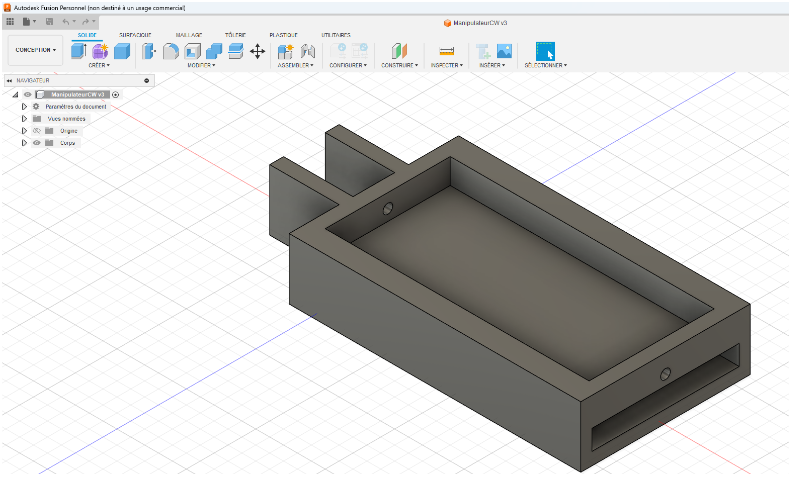Click the NAVIGATEUR panel options round button
The height and width of the screenshot is (503, 789).
[147, 80]
